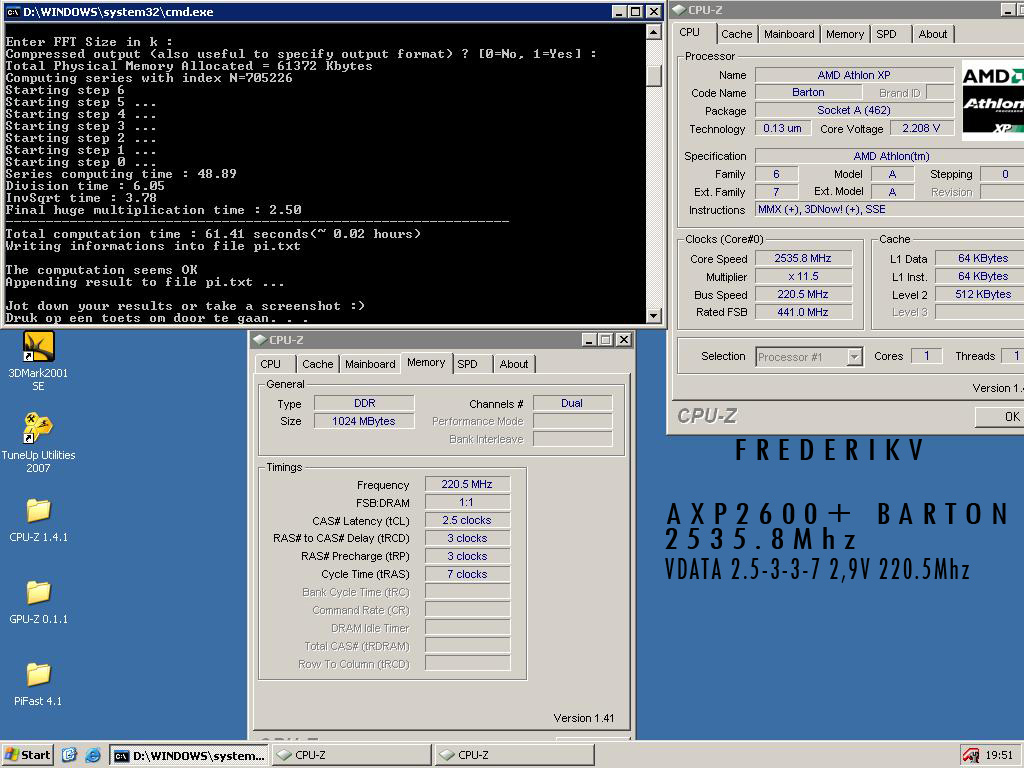Click the Core Voltage value 2.208 V
1024x768 pixels.
921,128
